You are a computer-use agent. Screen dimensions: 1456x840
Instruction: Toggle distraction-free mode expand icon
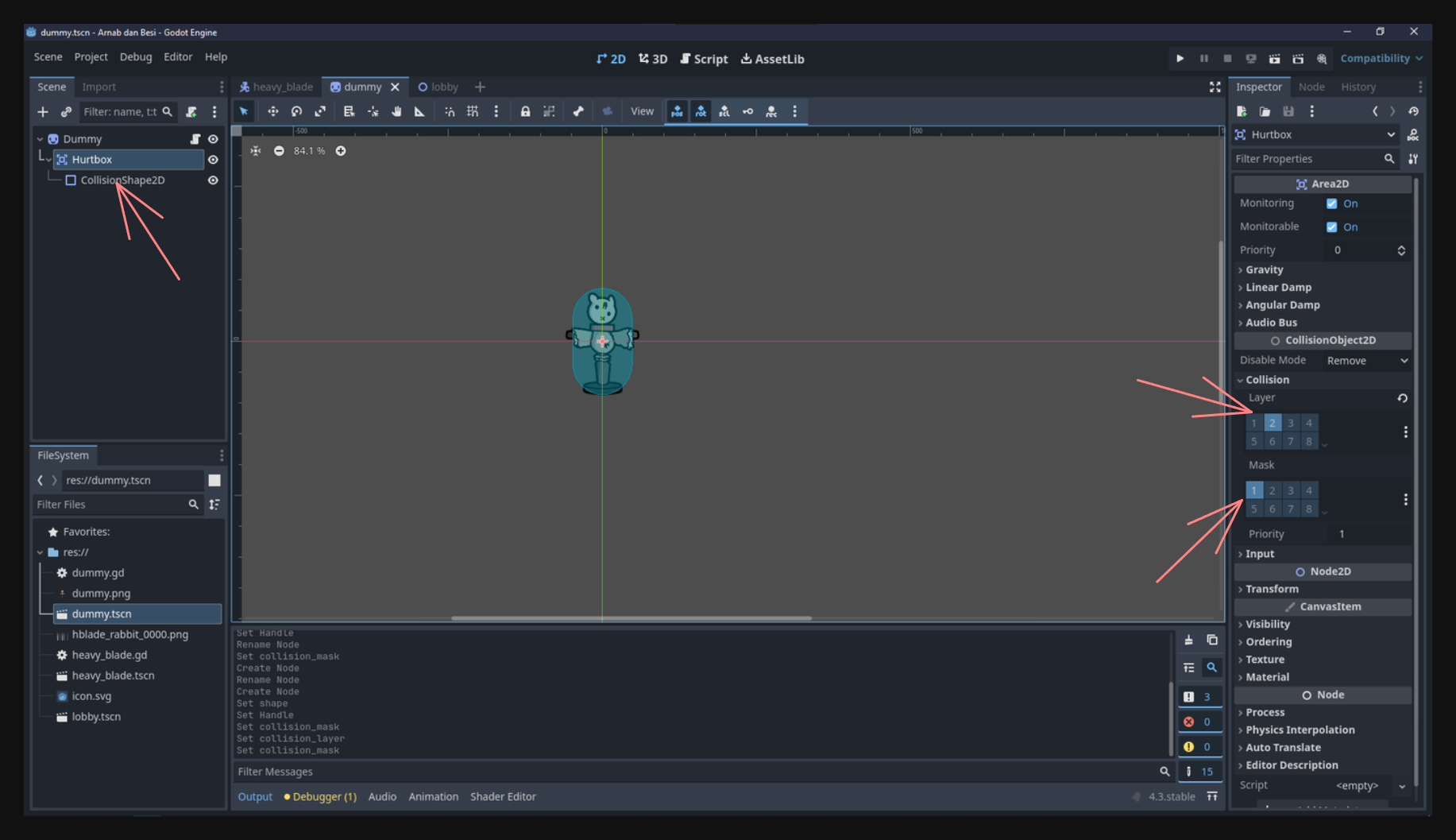1215,87
